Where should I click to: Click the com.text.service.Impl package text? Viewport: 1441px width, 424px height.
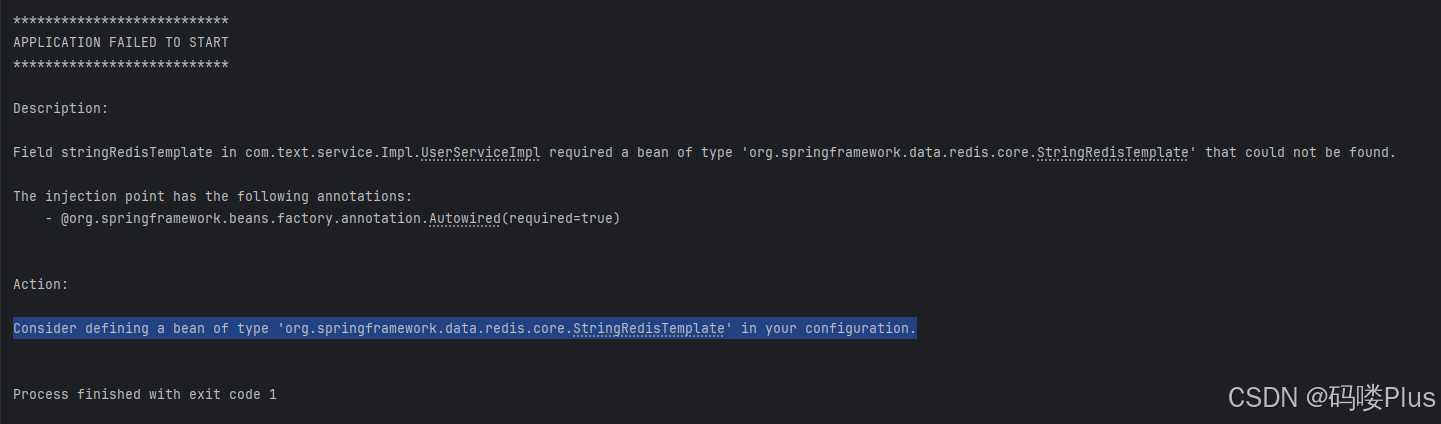329,152
